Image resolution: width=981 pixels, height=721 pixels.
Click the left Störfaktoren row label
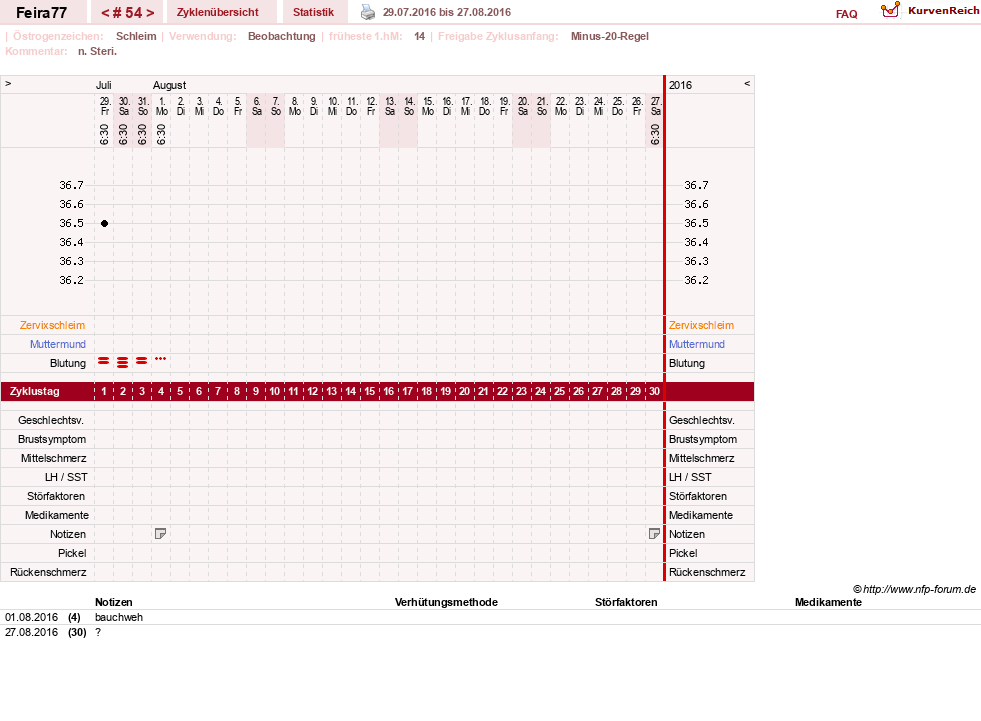pos(56,496)
